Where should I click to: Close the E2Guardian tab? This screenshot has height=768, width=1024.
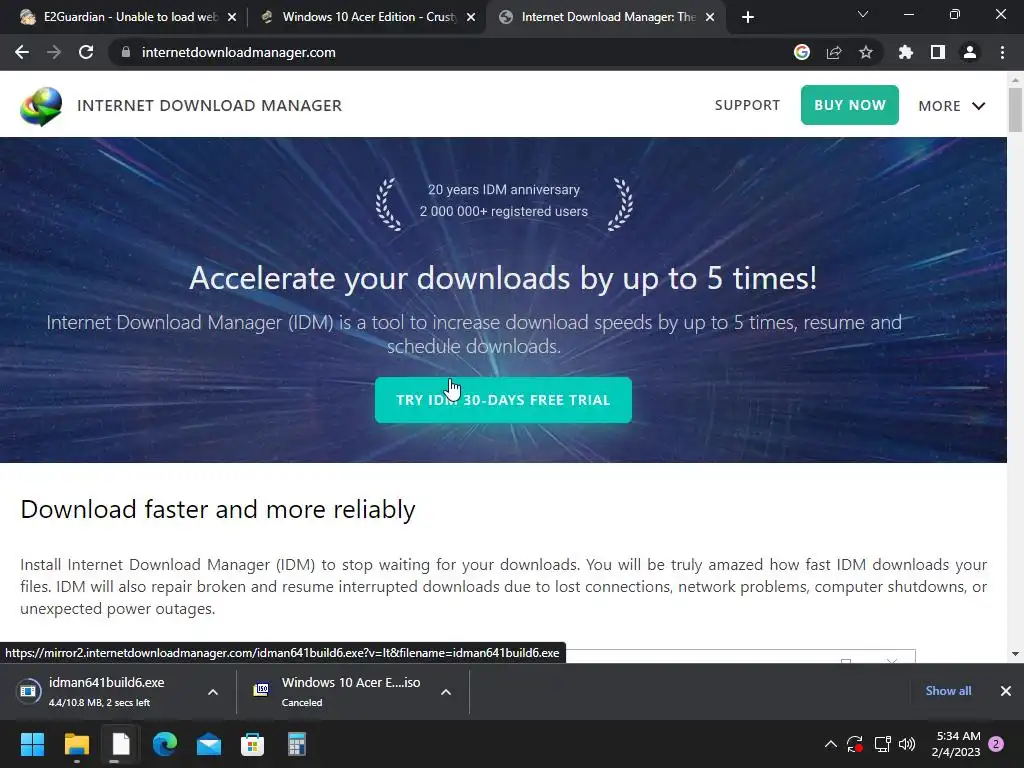coord(232,17)
